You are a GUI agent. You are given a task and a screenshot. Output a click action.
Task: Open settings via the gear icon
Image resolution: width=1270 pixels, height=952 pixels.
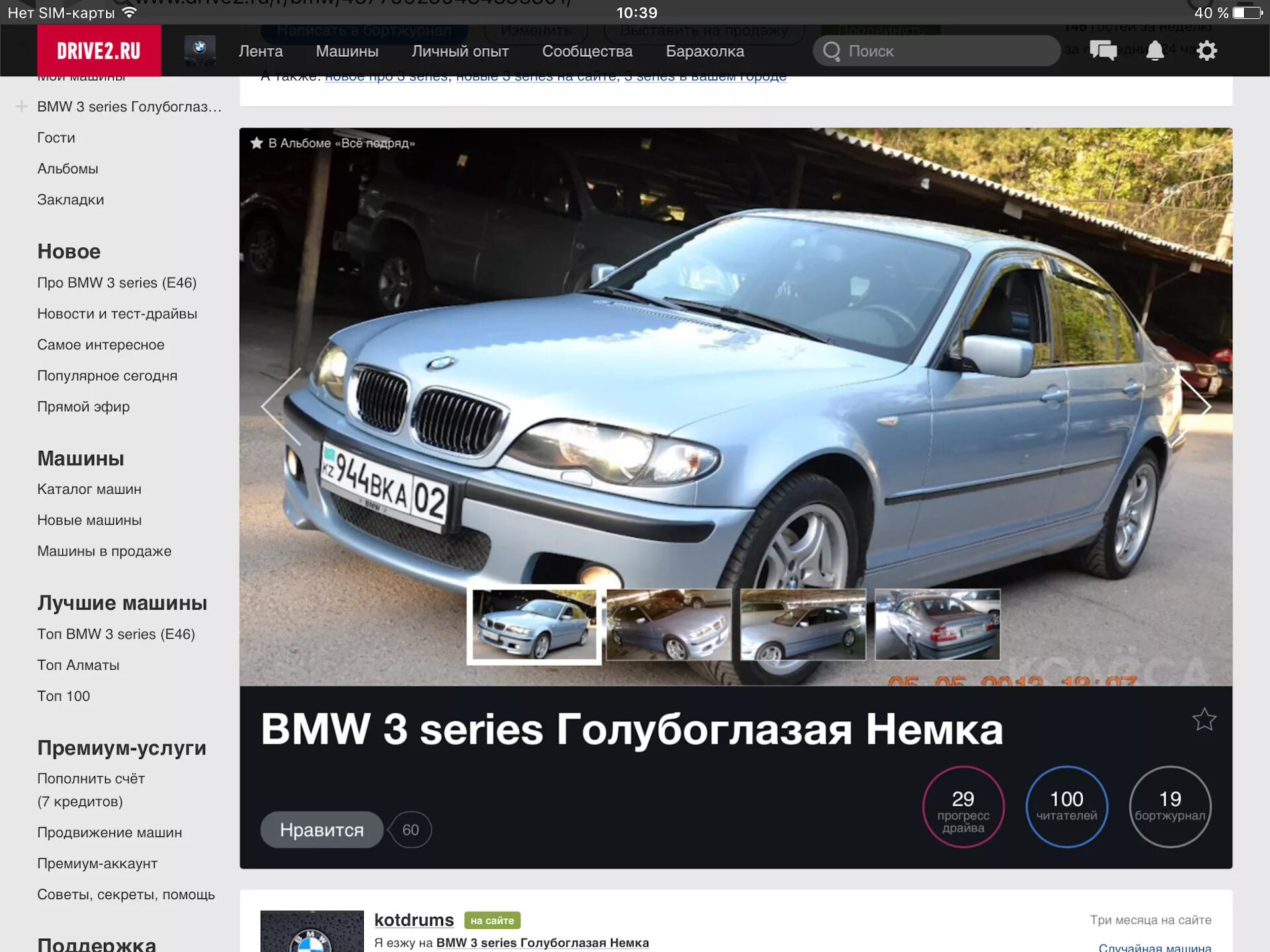pos(1206,51)
